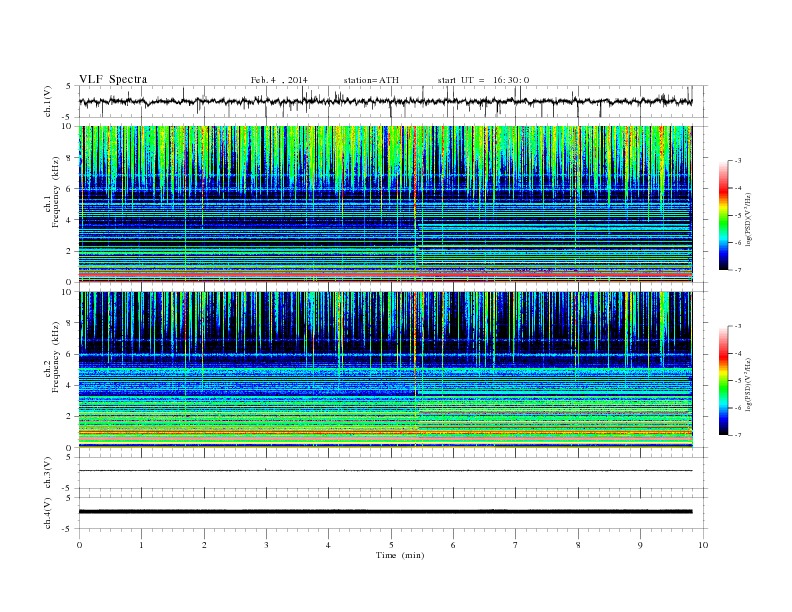792x612 pixels.
Task: Click the "ch.3(V)" axis label
Action: (48, 473)
